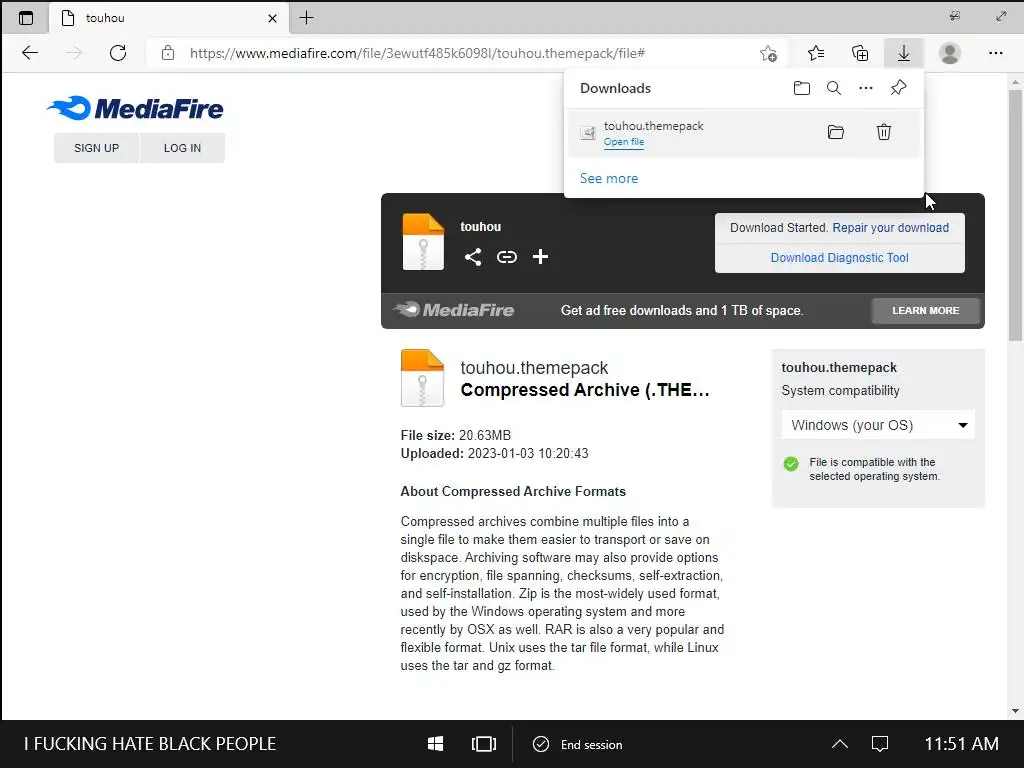The image size is (1024, 768).
Task: Click the SIGN UP button
Action: click(97, 148)
